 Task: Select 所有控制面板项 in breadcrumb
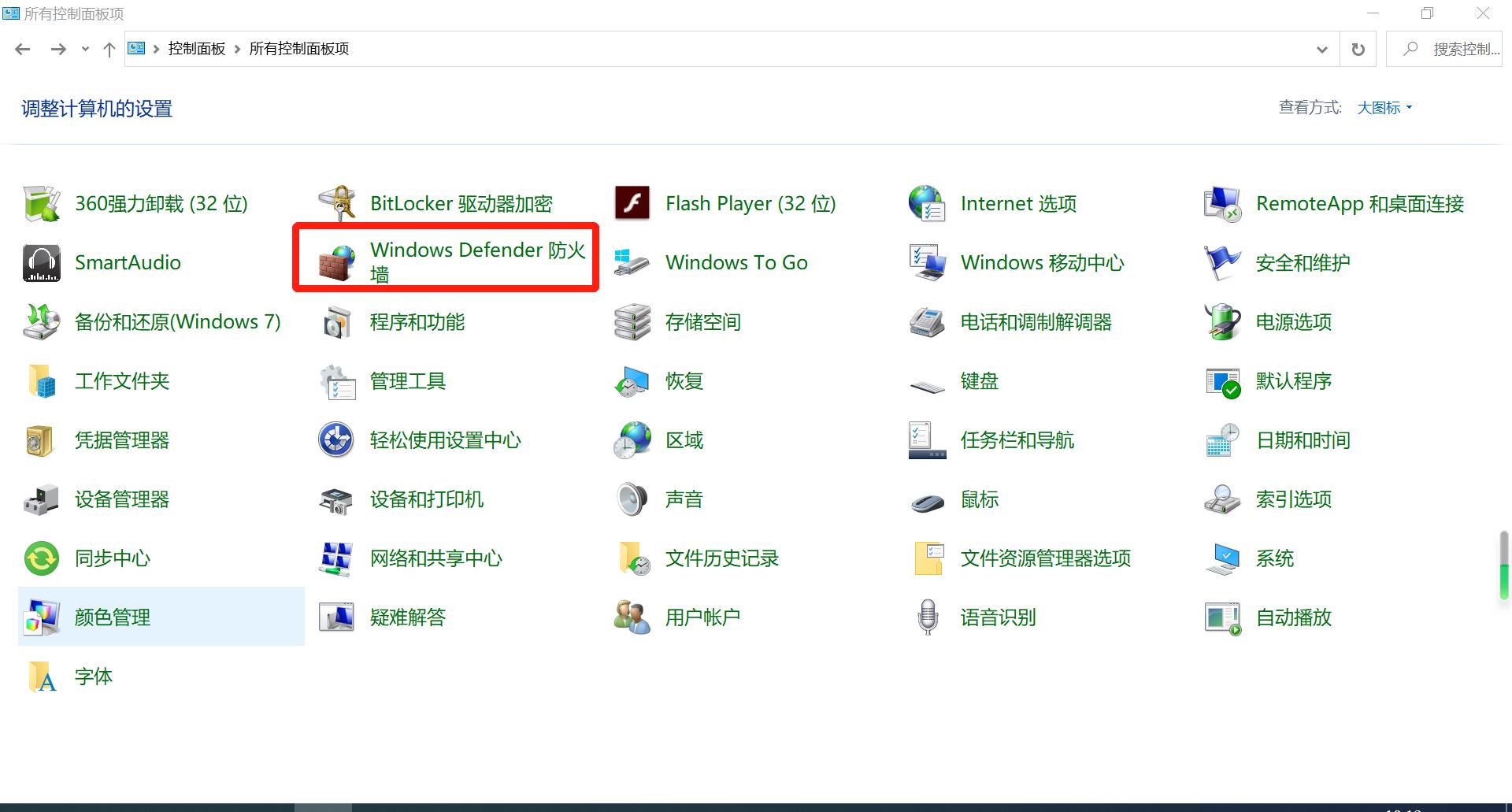click(x=298, y=48)
